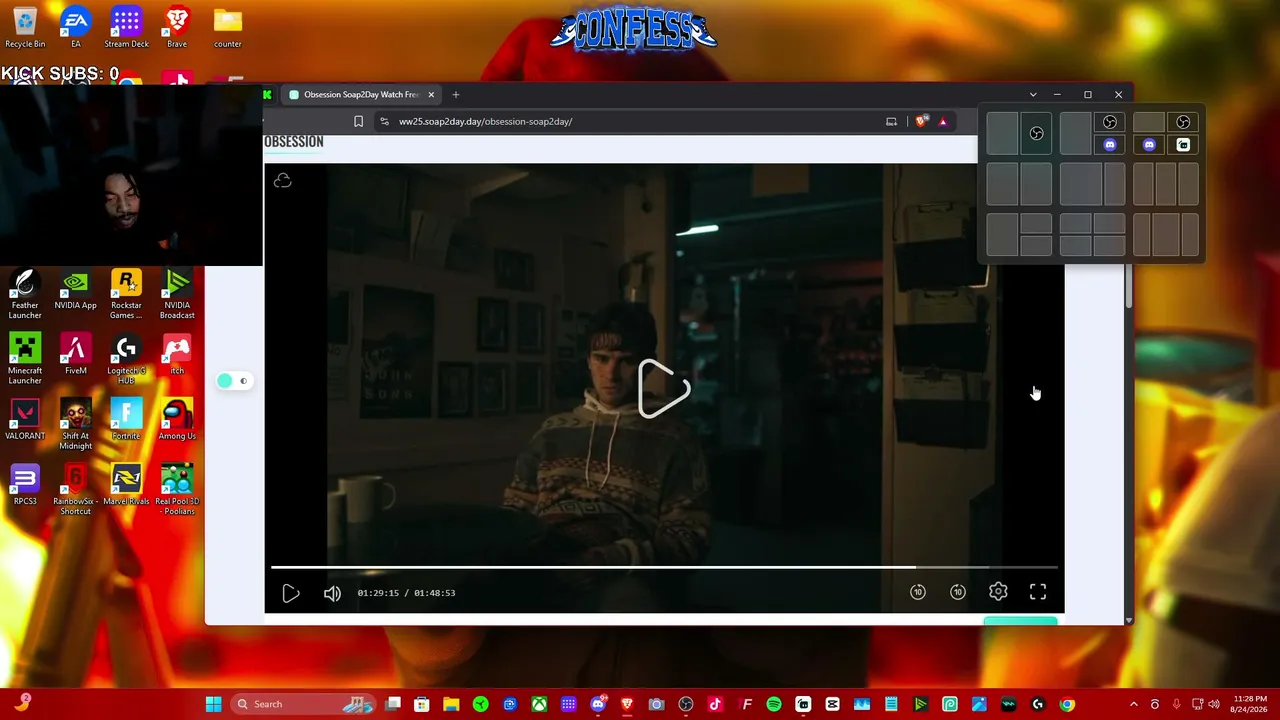
Task: Click the NVIDIA Broadcast desktop icon
Action: (177, 295)
